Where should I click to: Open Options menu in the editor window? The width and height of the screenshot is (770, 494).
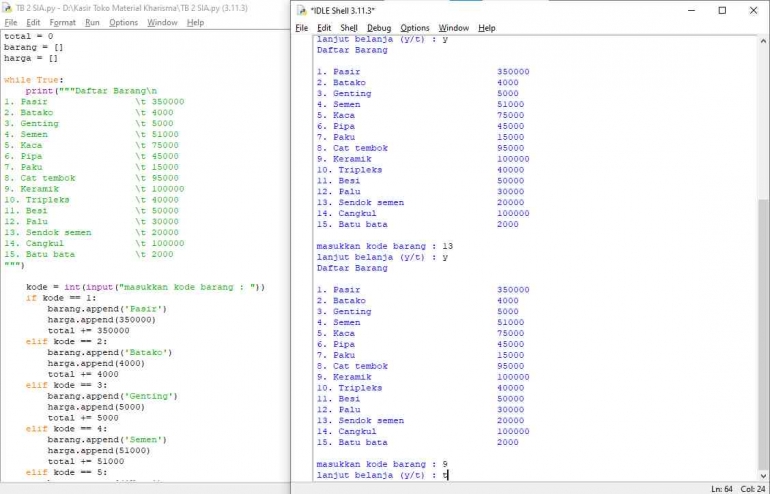123,23
